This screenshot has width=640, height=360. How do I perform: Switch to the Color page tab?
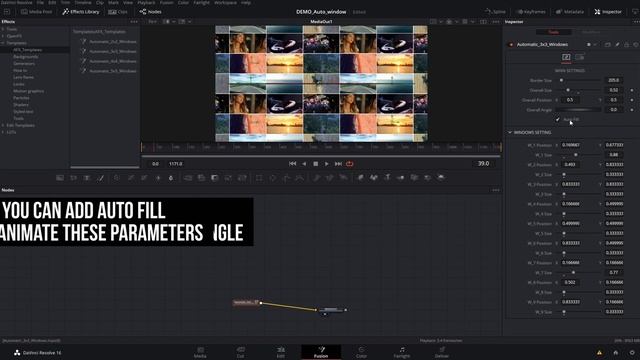click(361, 352)
